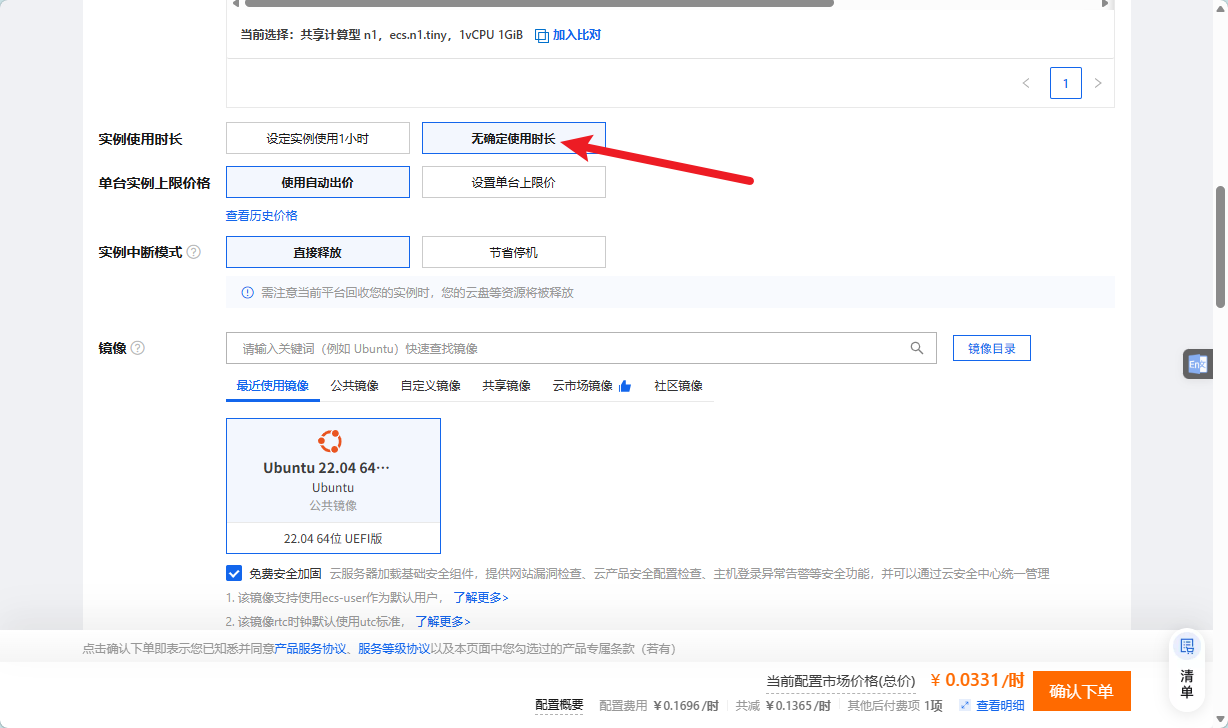Image resolution: width=1228 pixels, height=728 pixels.
Task: Open the 清单 list floating button
Action: click(1187, 669)
